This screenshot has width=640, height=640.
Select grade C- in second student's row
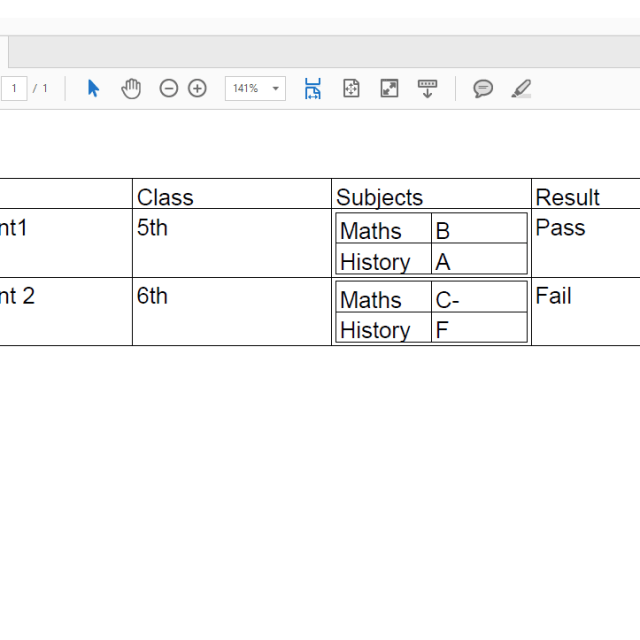coord(447,300)
